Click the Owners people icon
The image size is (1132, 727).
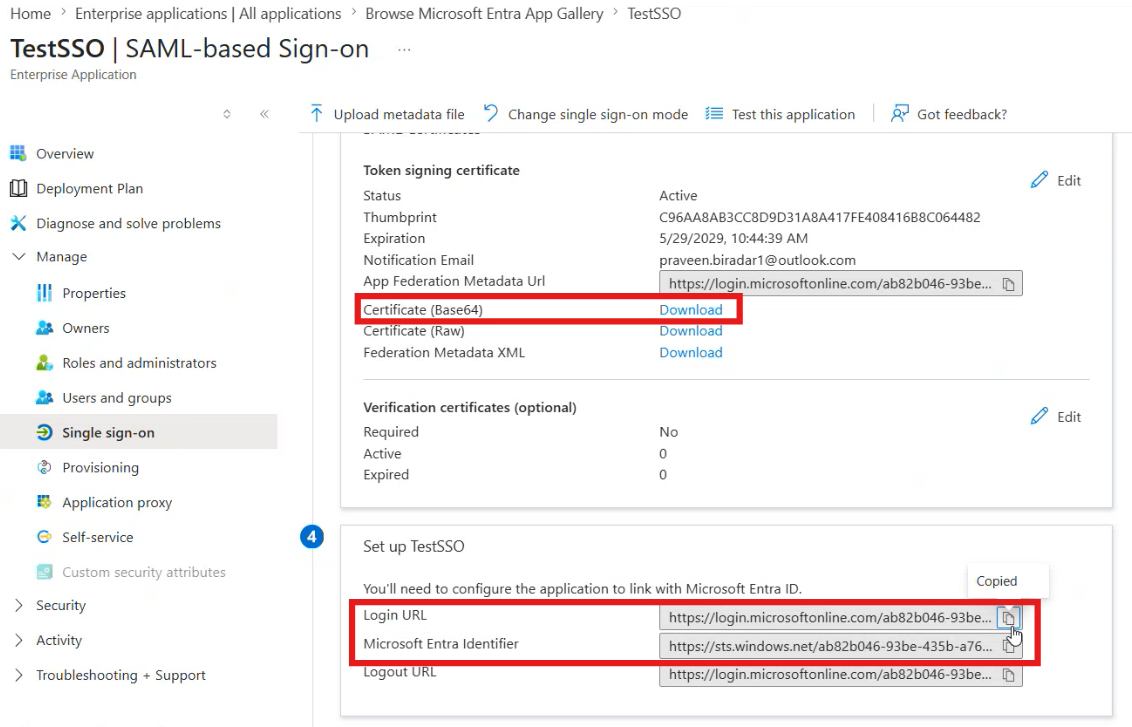click(44, 328)
